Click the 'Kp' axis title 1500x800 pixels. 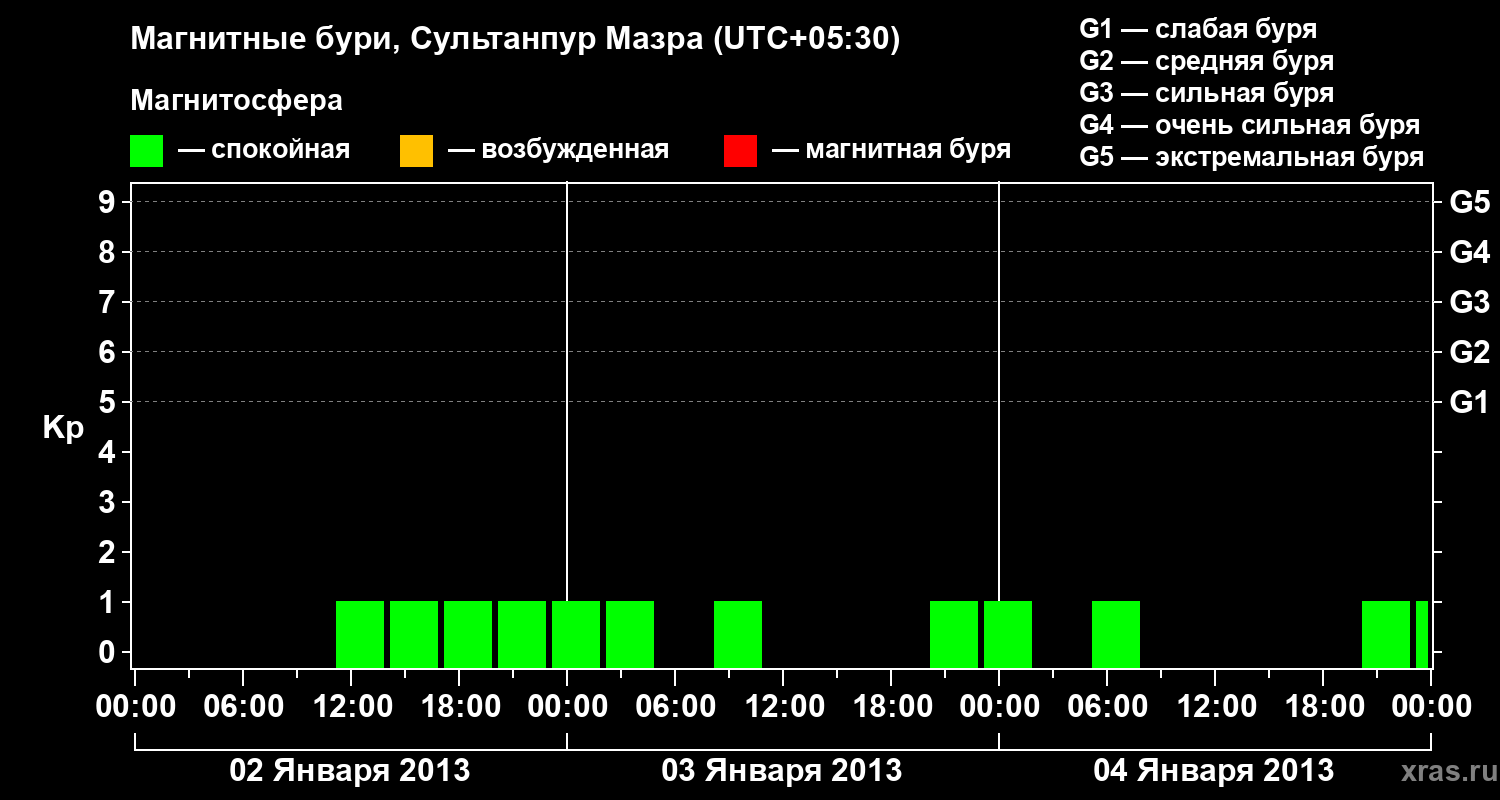[x=63, y=428]
